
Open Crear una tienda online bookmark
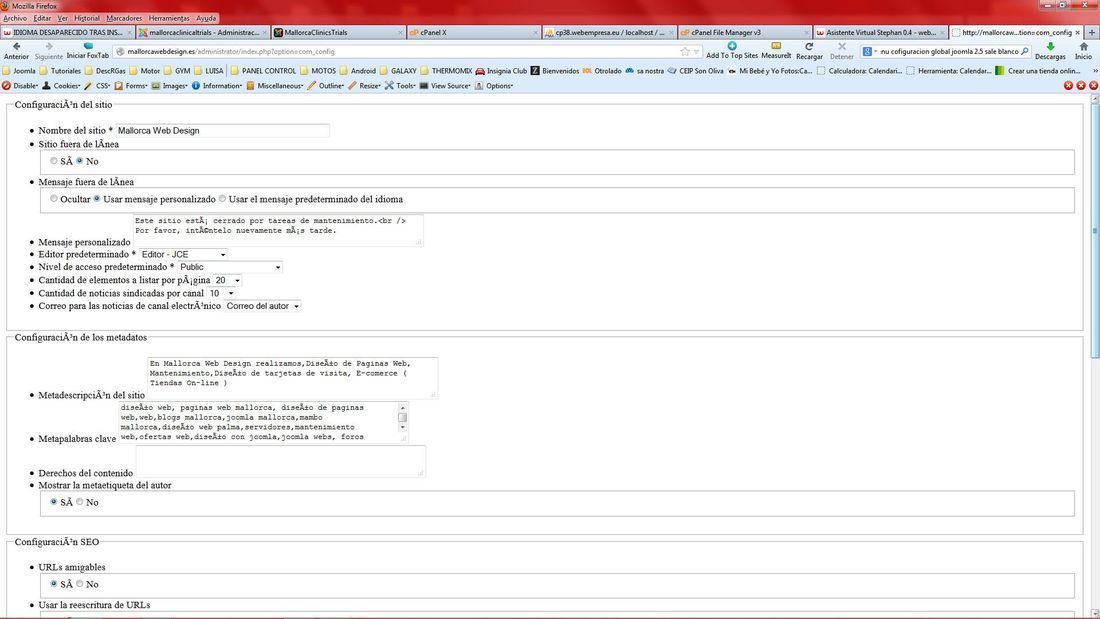1038,71
